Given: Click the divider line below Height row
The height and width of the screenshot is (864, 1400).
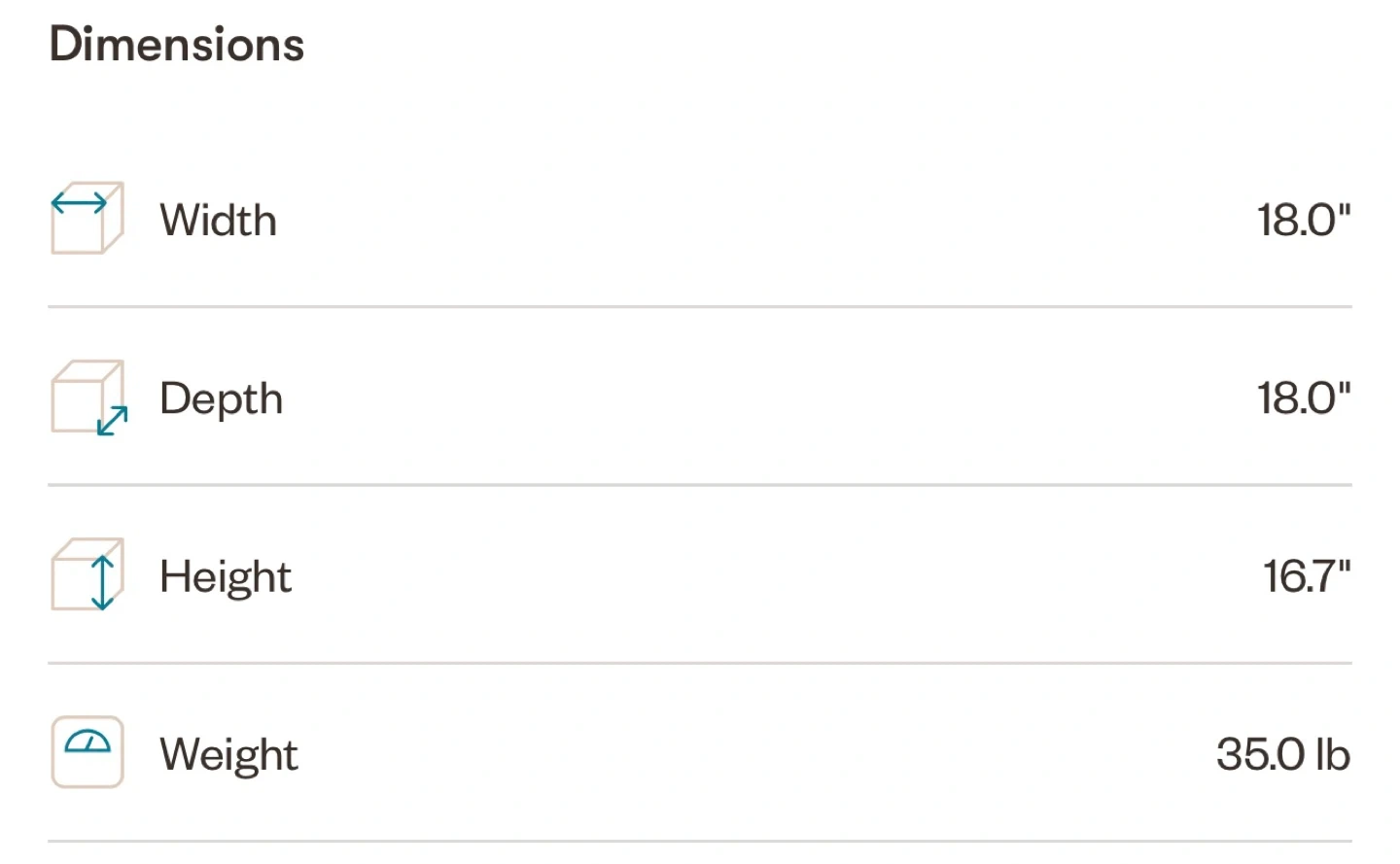Looking at the screenshot, I should (700, 664).
